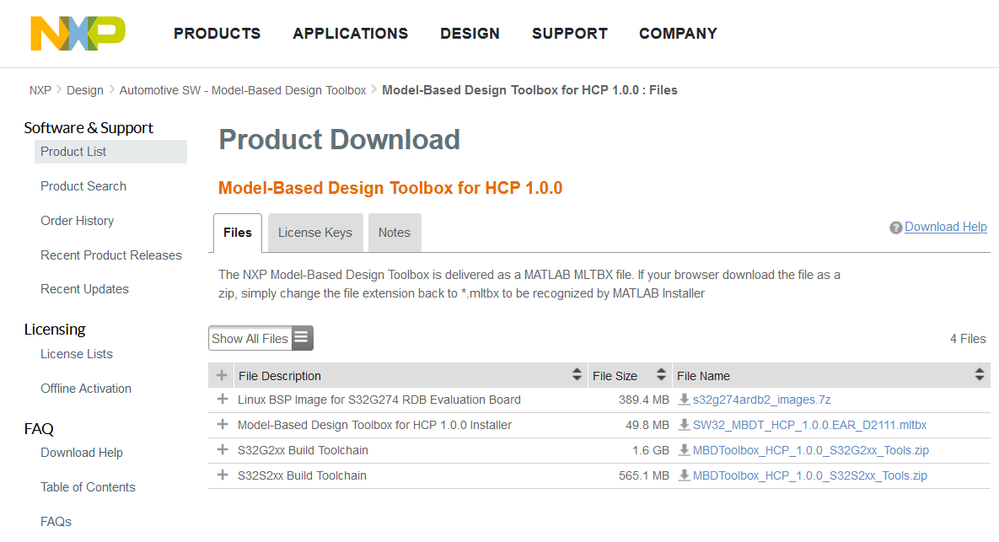Switch to the Notes tab
The image size is (999, 542).
(394, 232)
